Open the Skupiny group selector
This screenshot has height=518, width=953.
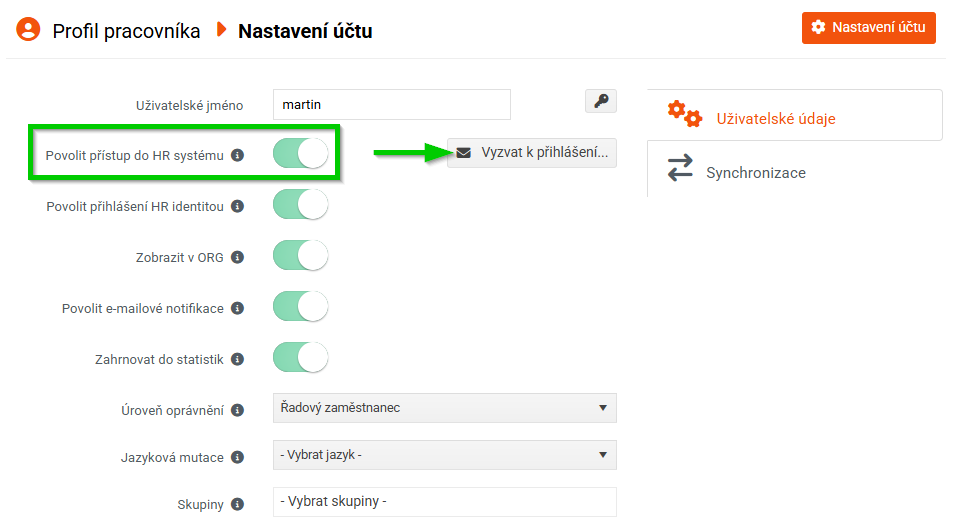tap(444, 502)
